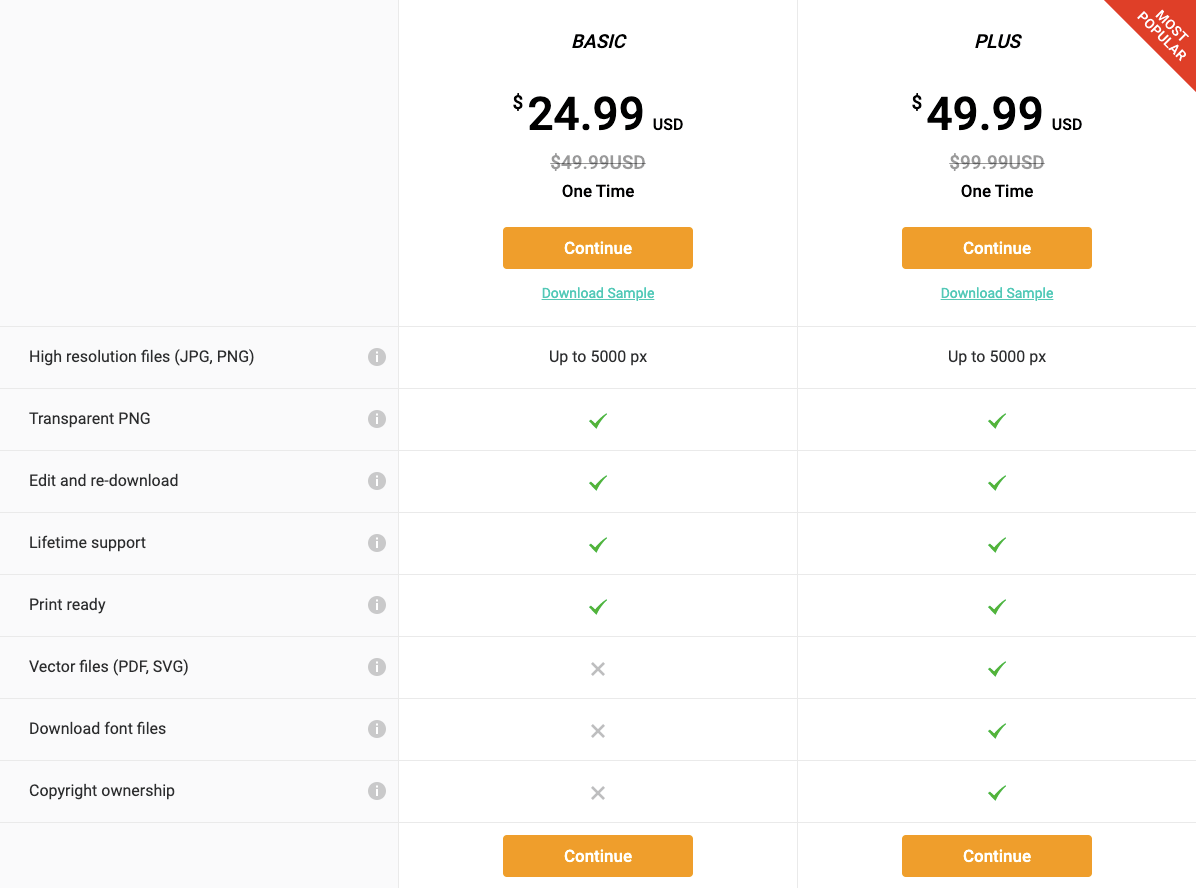Open the Print ready info icon
This screenshot has height=888, width=1196.
[377, 605]
